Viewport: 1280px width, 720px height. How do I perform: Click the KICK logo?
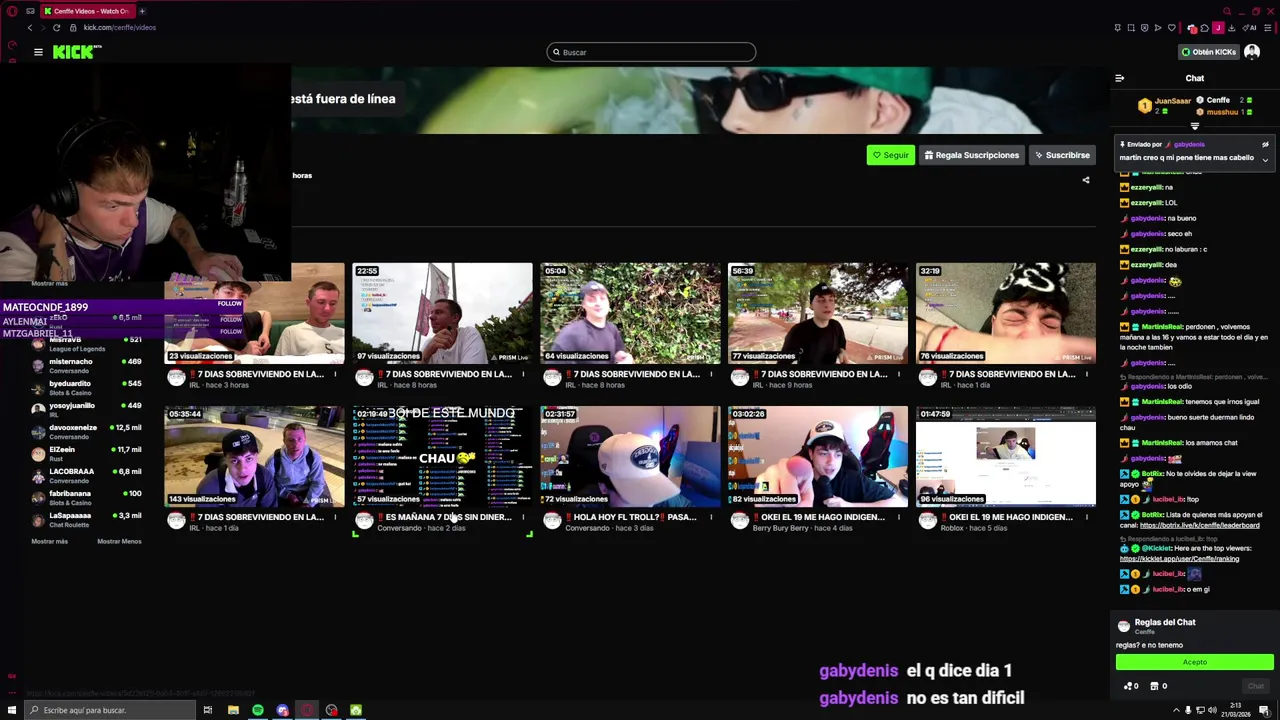77,52
